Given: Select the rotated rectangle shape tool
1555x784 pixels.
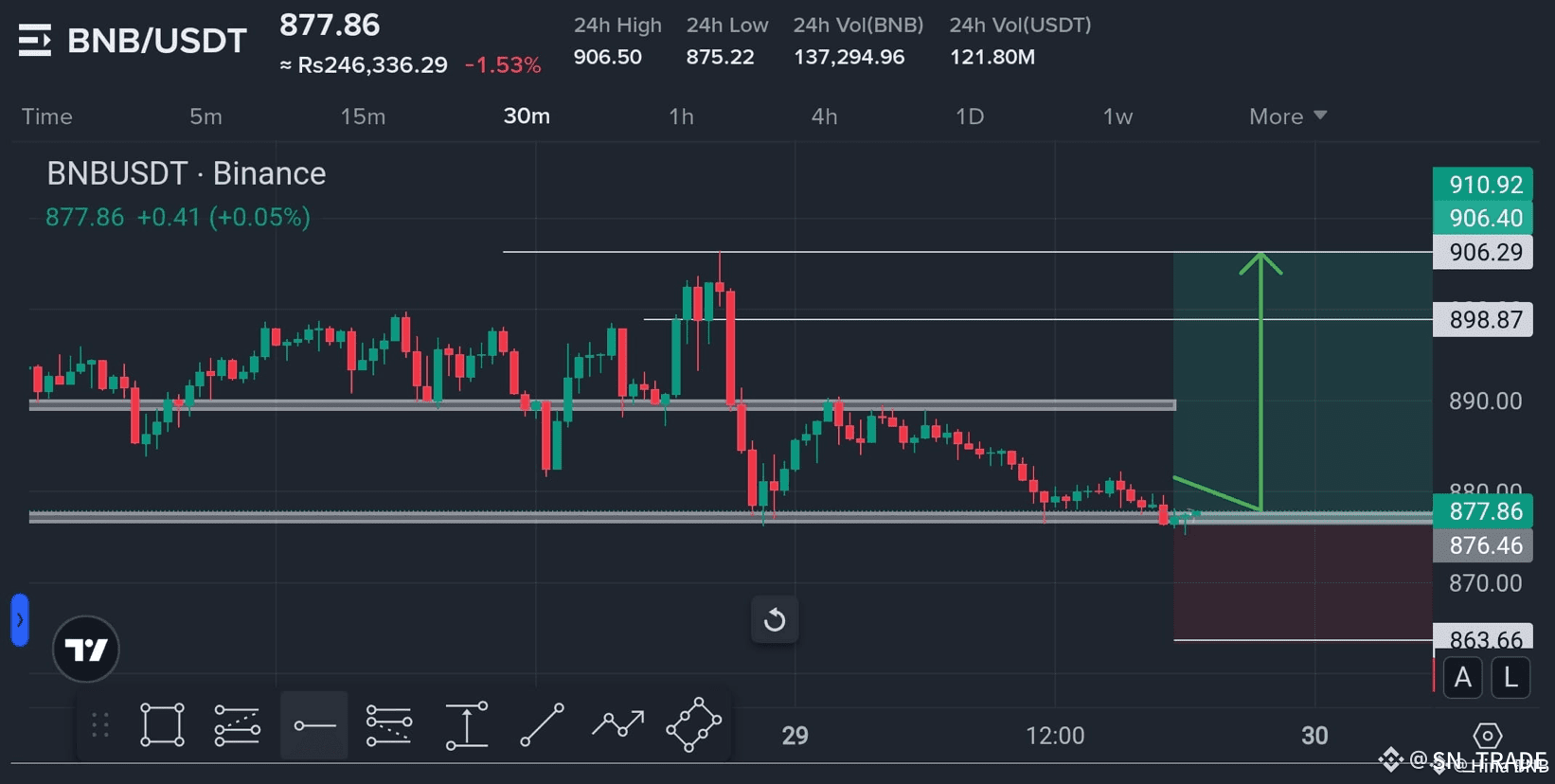Looking at the screenshot, I should point(694,725).
